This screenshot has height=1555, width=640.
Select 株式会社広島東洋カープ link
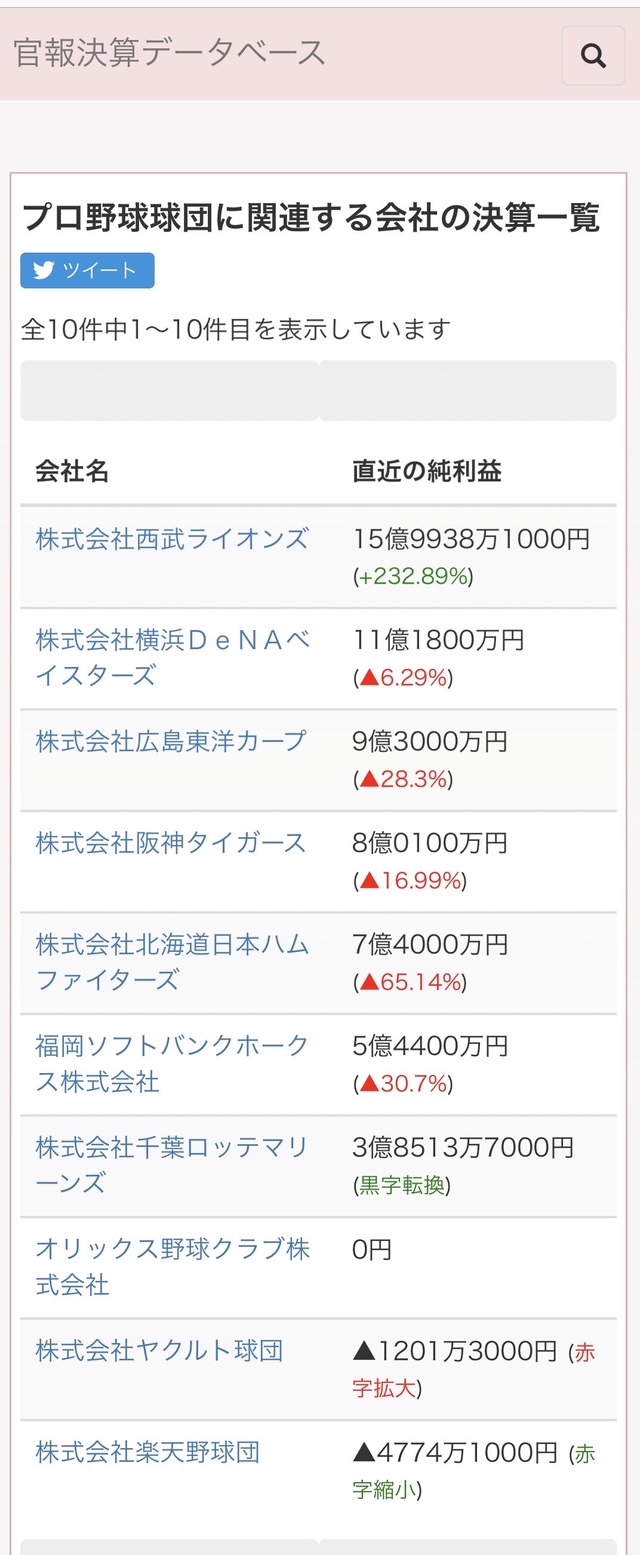[171, 741]
